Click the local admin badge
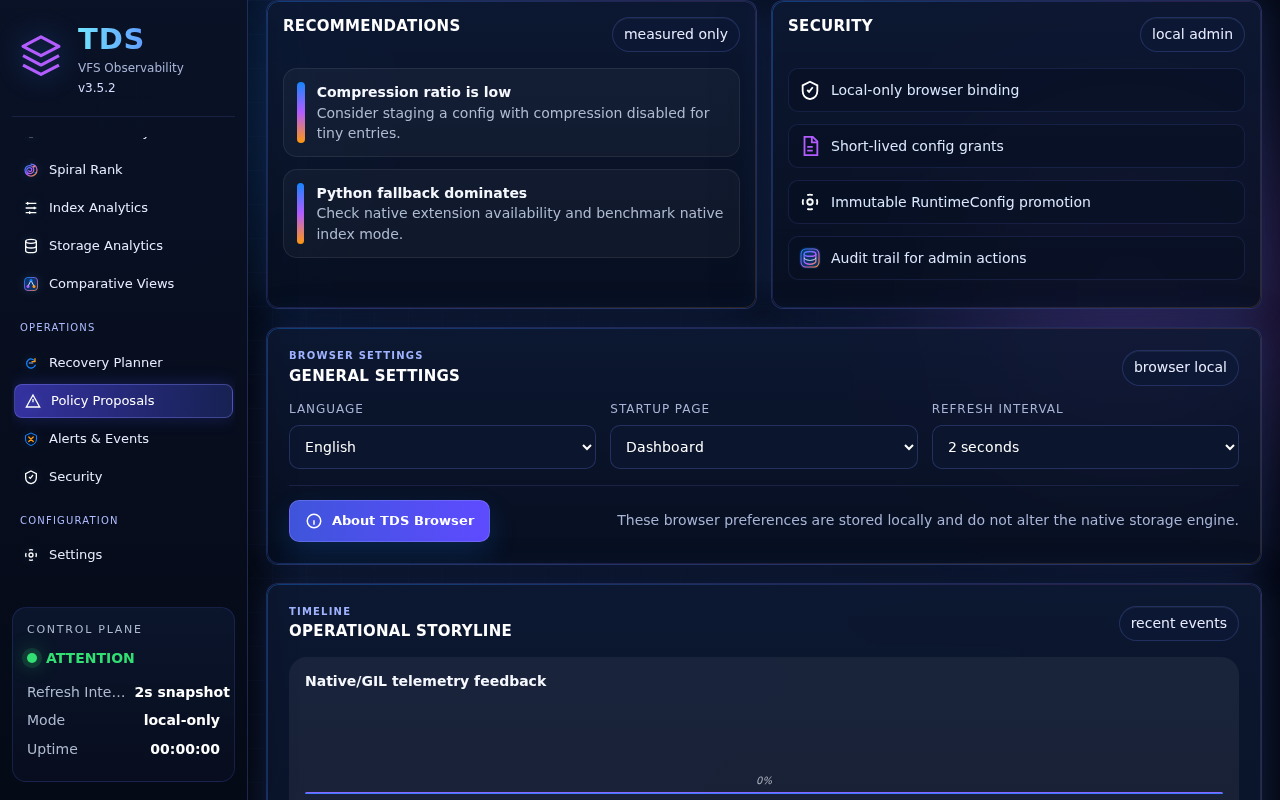Screen dimensions: 1280x800 click(x=1192, y=34)
